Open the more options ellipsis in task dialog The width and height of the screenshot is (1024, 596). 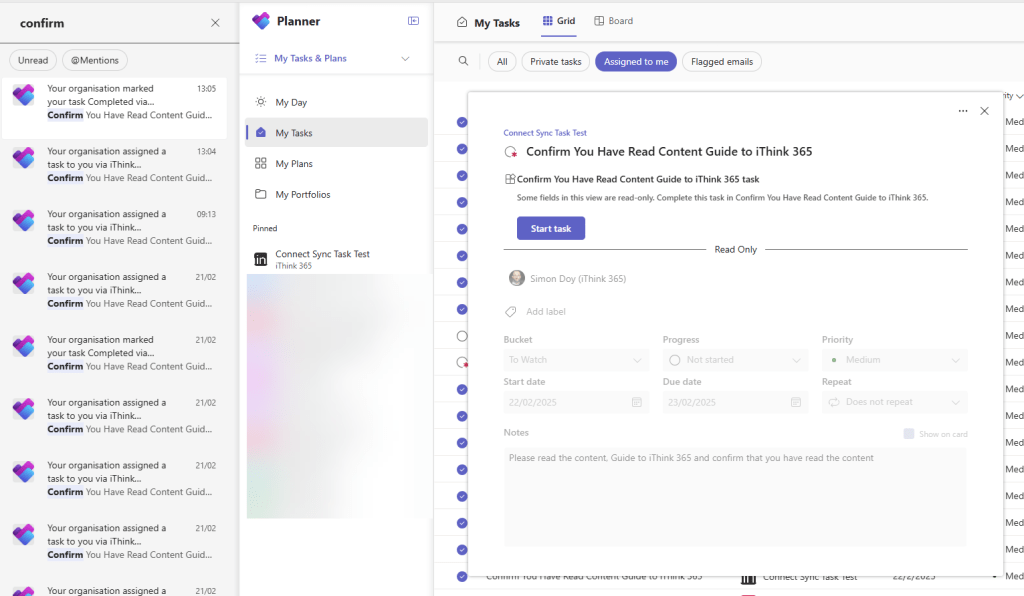coord(962,111)
